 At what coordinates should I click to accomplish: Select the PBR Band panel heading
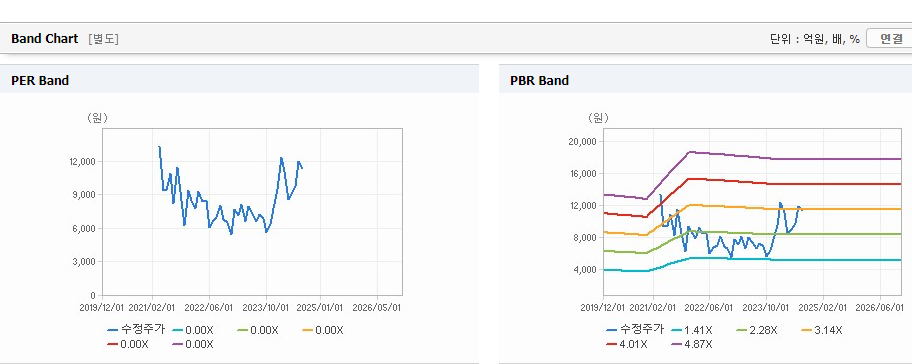[539, 81]
